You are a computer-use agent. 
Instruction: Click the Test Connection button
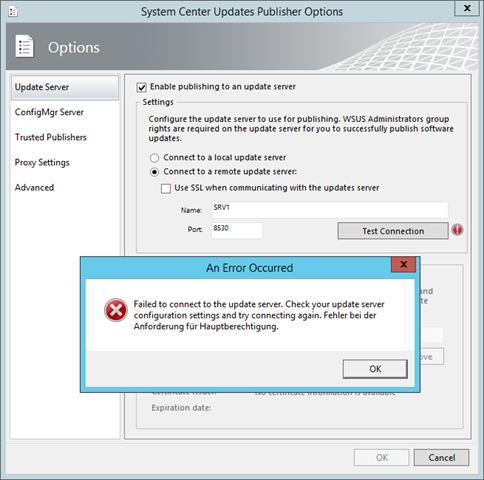(x=393, y=231)
